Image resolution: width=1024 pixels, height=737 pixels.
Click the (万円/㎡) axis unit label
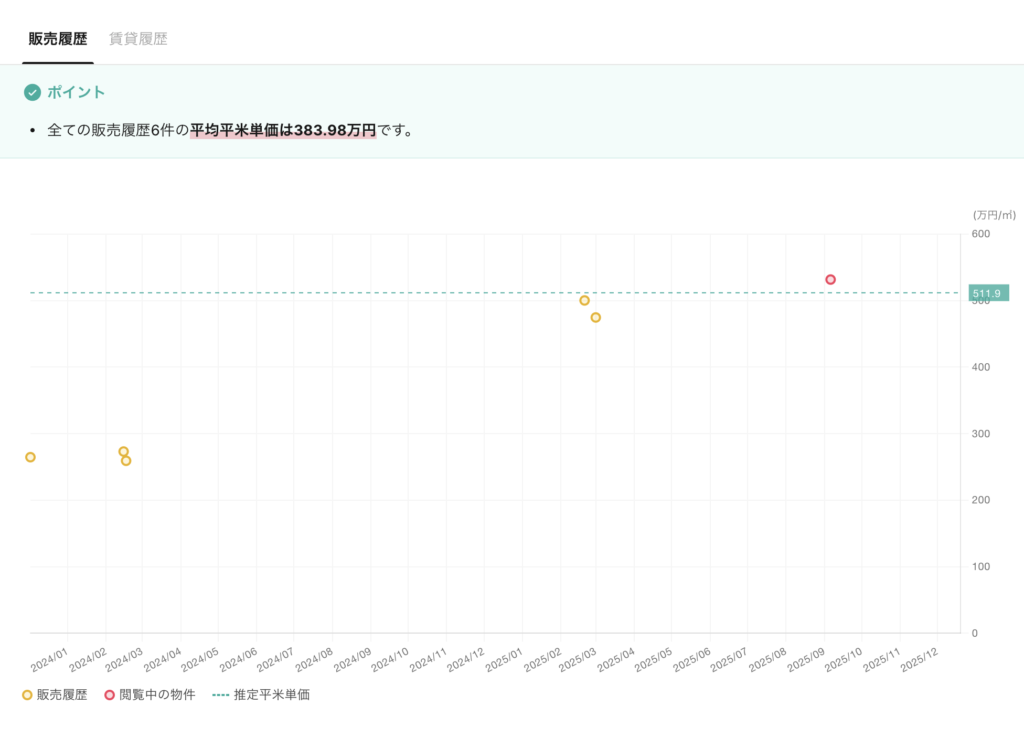[x=993, y=215]
